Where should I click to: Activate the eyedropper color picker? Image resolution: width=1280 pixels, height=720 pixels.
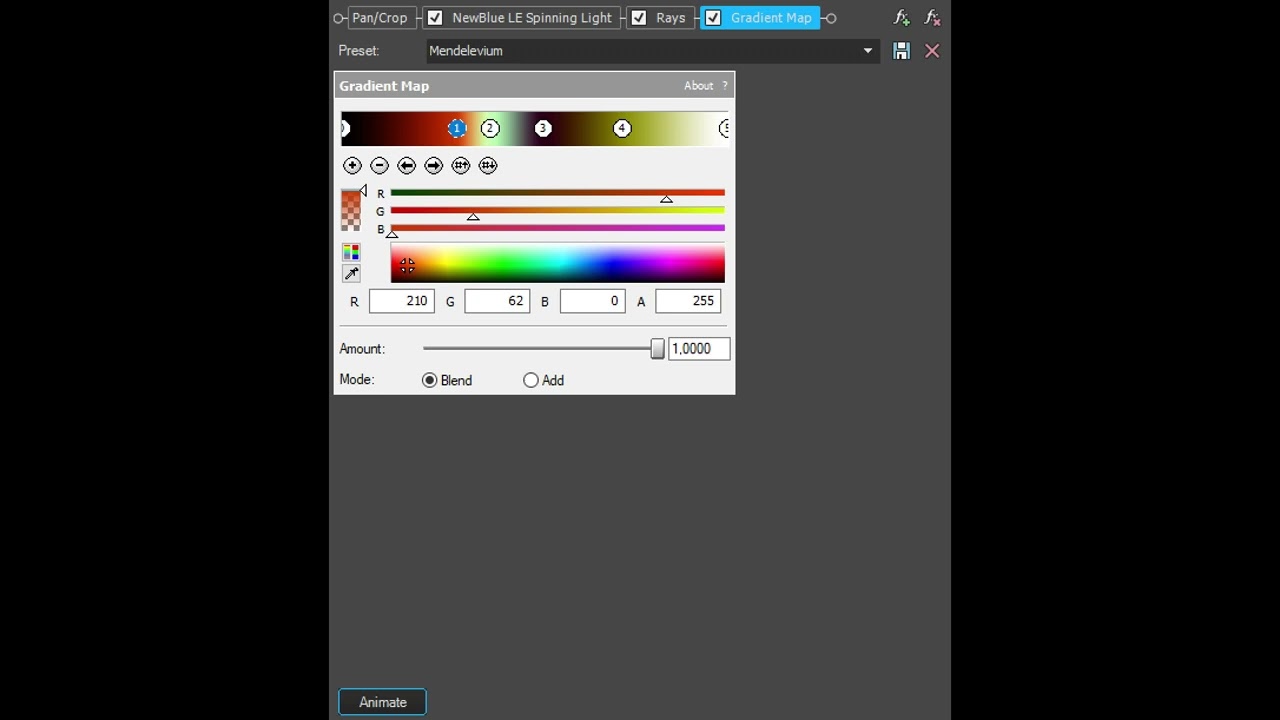pyautogui.click(x=351, y=274)
